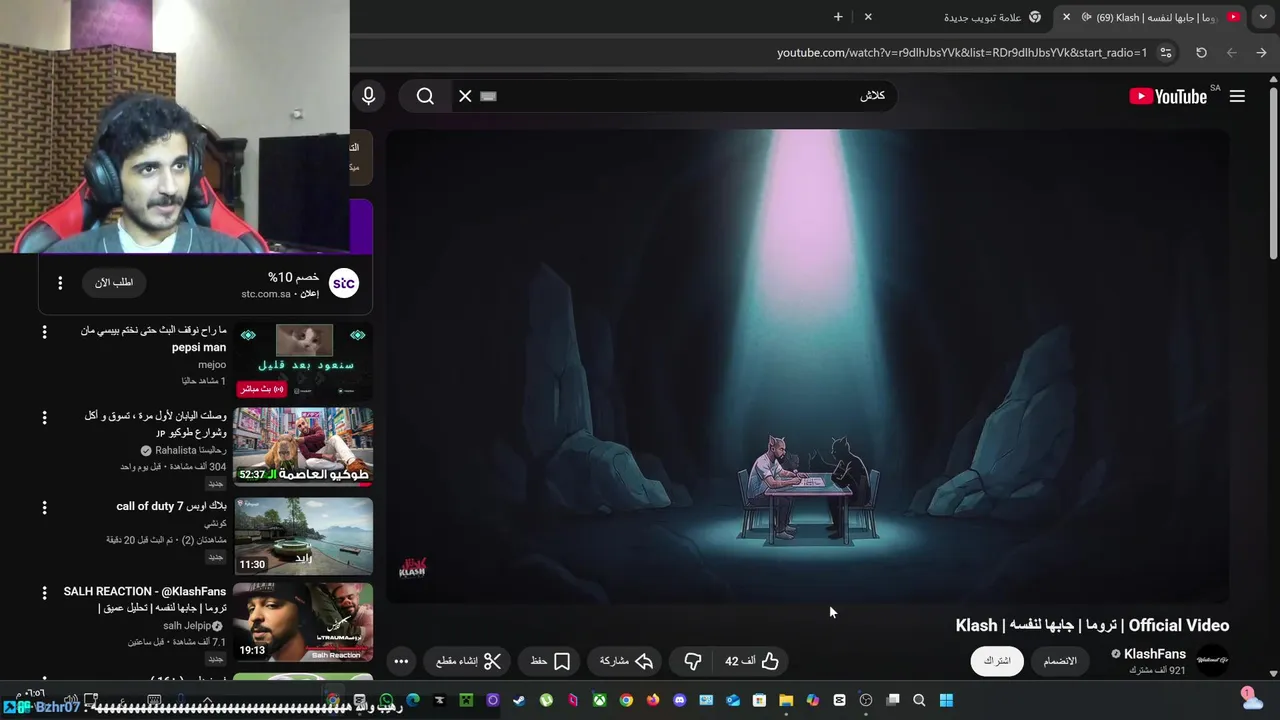
Task: Submit search with magnifier icon
Action: pyautogui.click(x=425, y=96)
